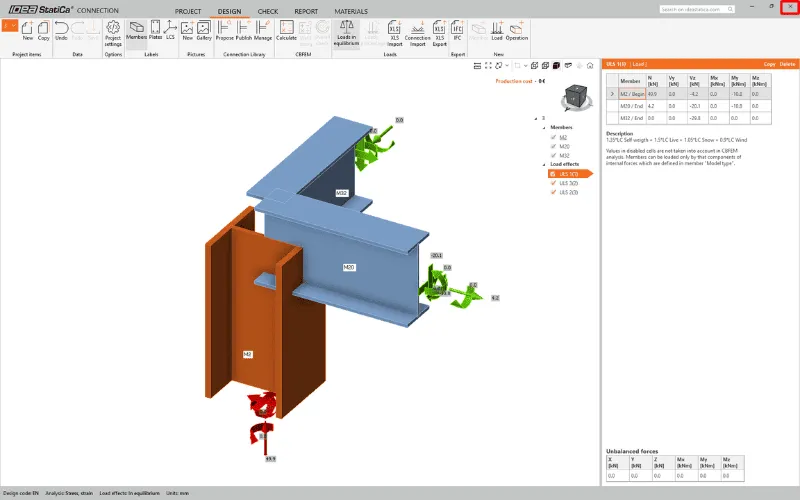Viewport: 800px width, 500px height.
Task: Toggle Loads in equilibrium option
Action: coord(347,32)
